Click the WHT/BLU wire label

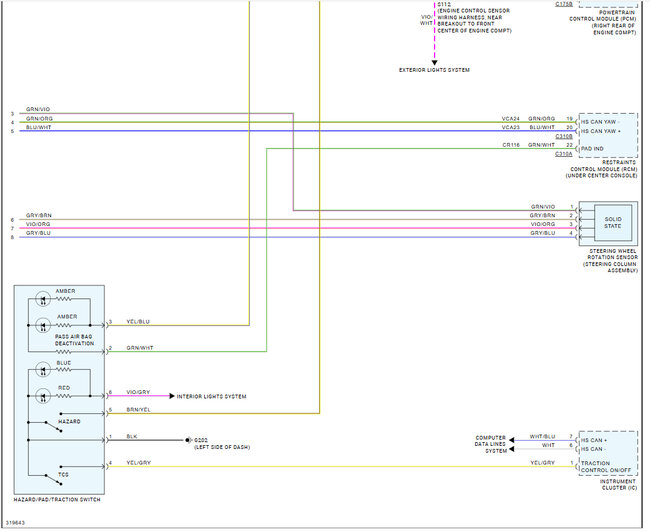(542, 437)
